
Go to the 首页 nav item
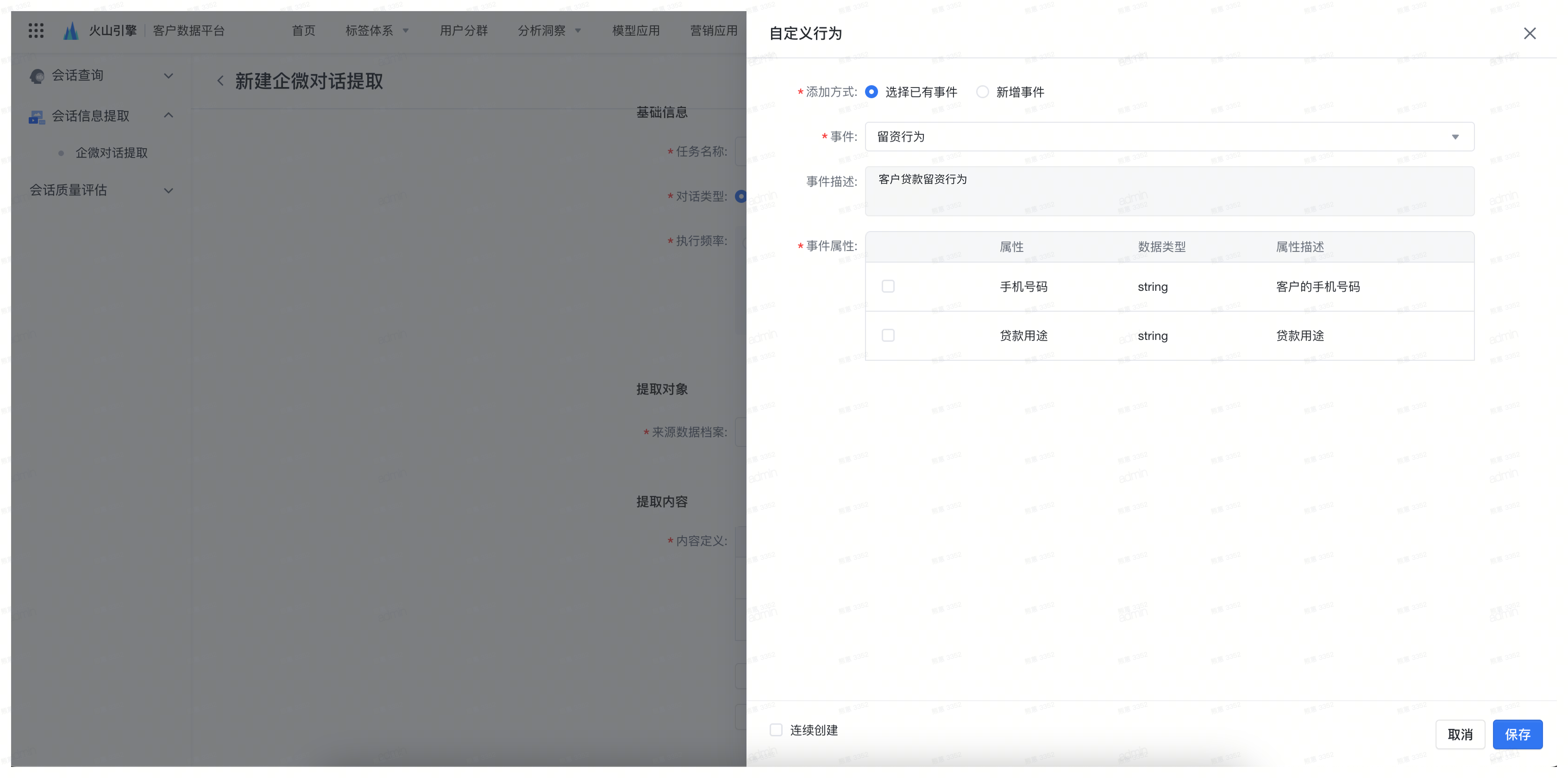pyautogui.click(x=304, y=30)
